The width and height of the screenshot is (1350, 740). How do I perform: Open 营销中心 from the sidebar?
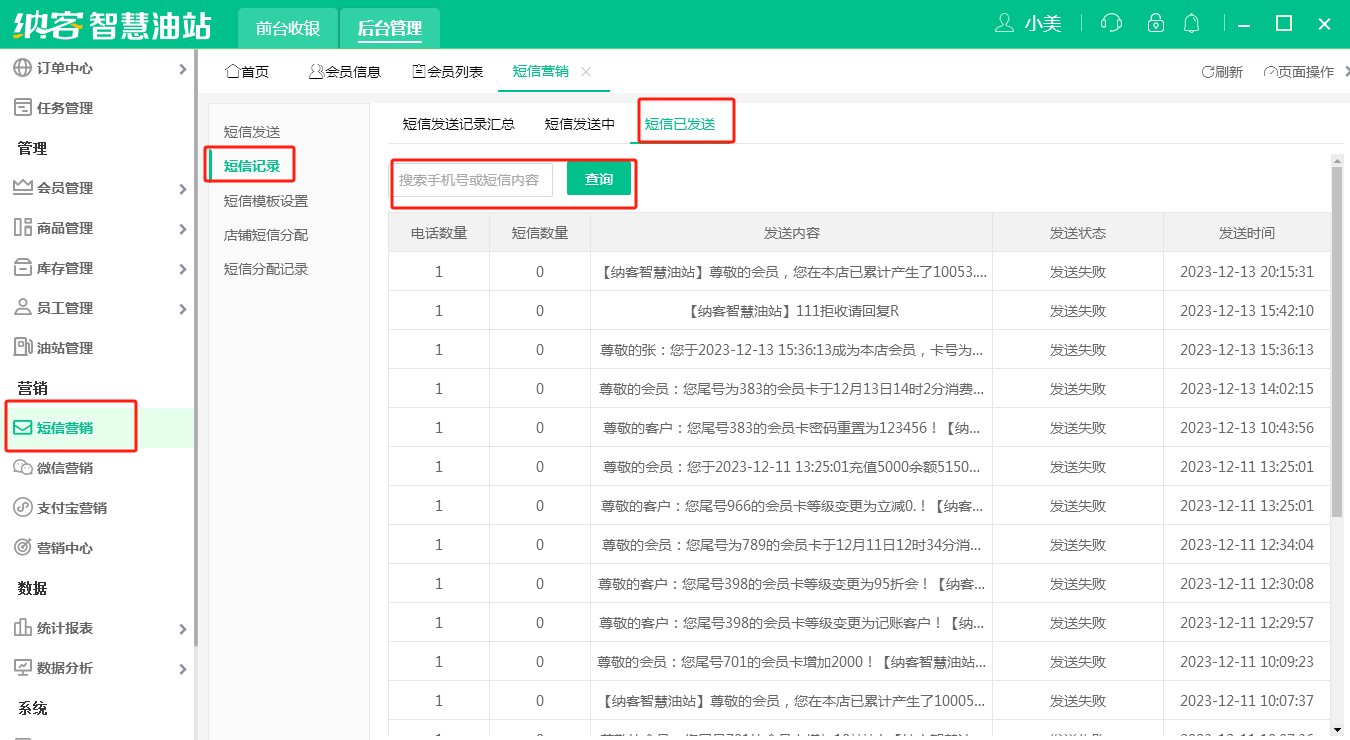point(64,548)
